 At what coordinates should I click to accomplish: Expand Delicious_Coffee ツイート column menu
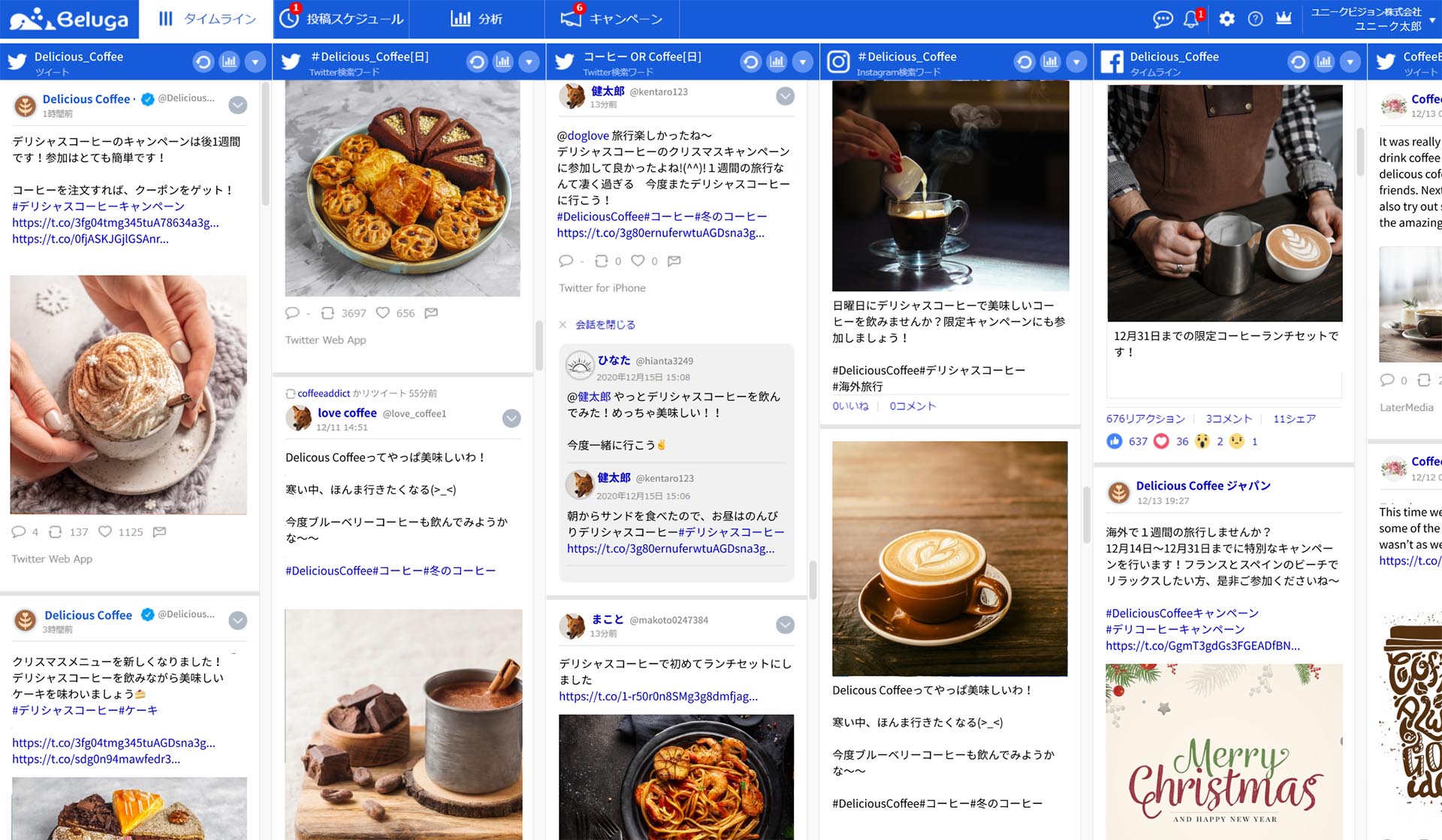point(255,62)
